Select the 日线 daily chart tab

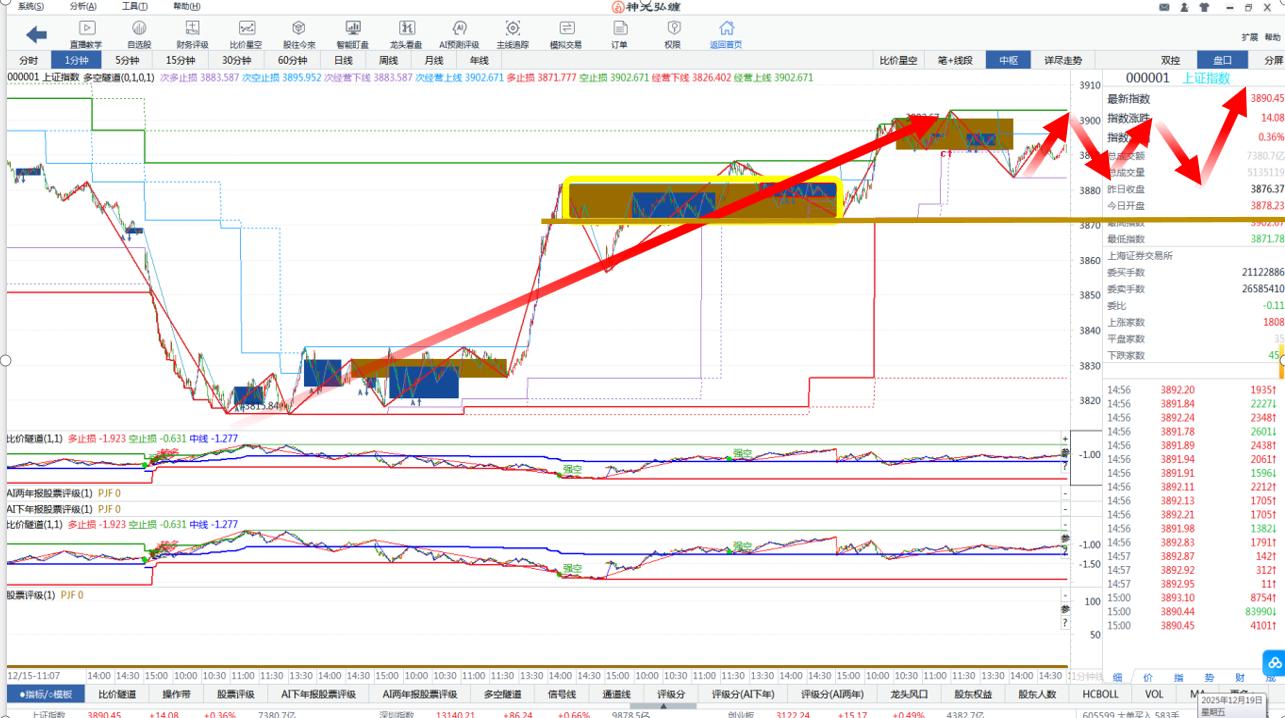point(343,60)
